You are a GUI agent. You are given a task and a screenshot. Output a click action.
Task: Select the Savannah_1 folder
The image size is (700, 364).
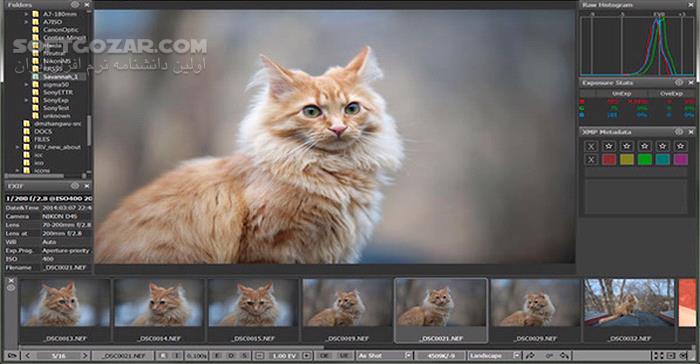click(60, 76)
